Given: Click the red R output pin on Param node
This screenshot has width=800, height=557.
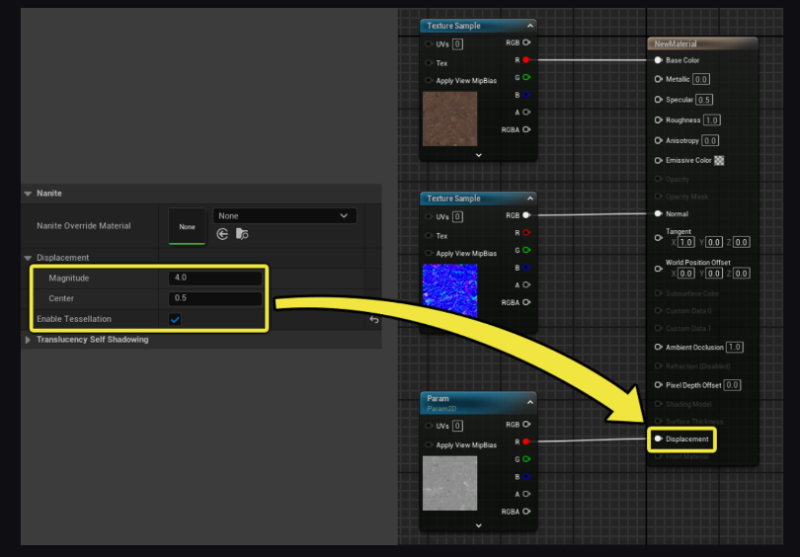Looking at the screenshot, I should coord(526,440).
